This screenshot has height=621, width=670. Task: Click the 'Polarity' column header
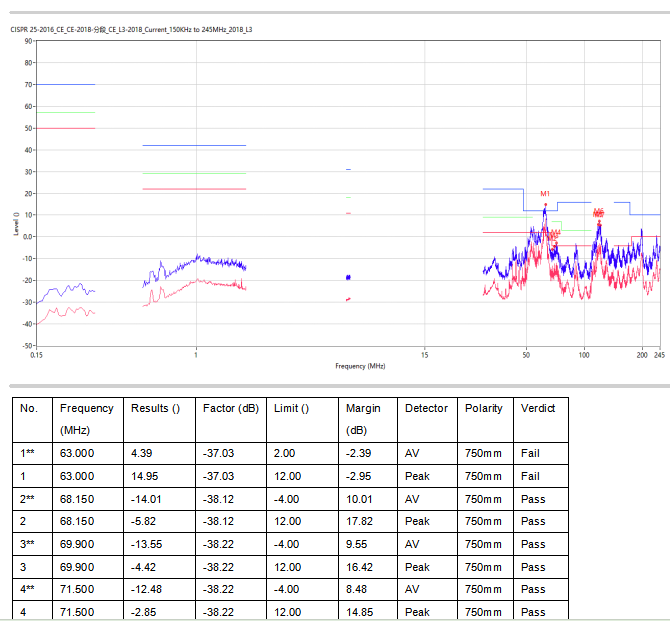pyautogui.click(x=484, y=409)
